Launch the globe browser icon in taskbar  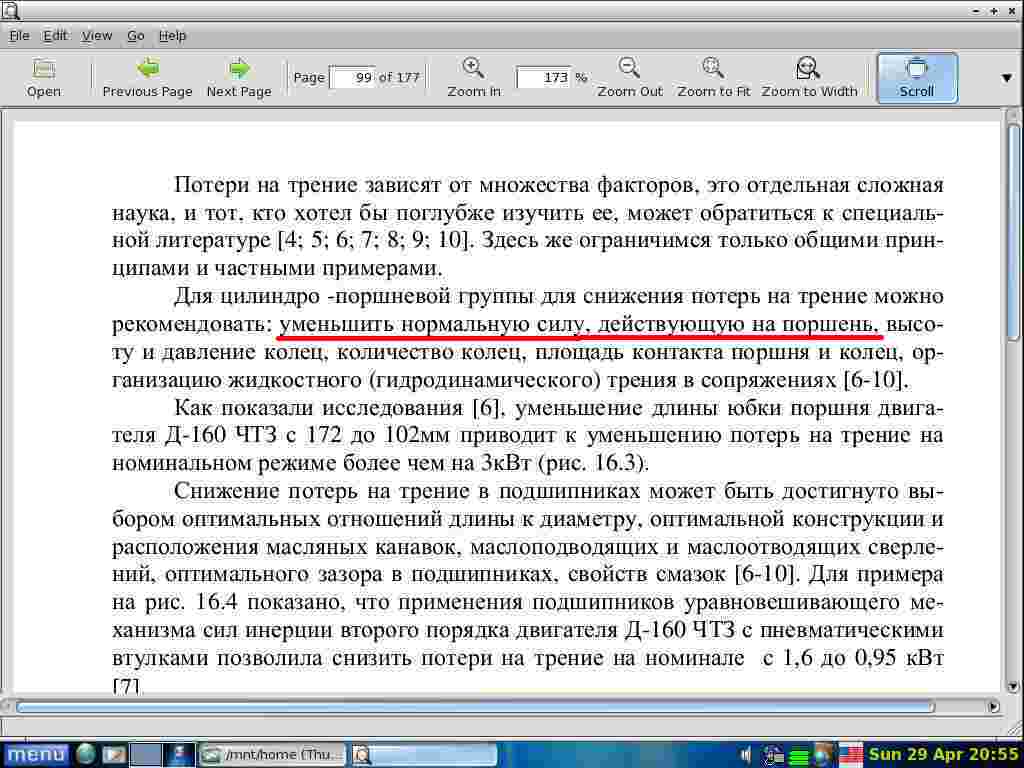[x=86, y=755]
